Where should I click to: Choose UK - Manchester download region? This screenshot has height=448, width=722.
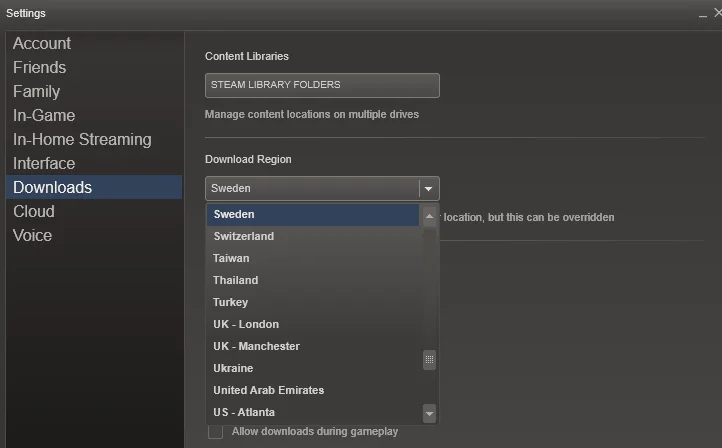click(x=313, y=346)
